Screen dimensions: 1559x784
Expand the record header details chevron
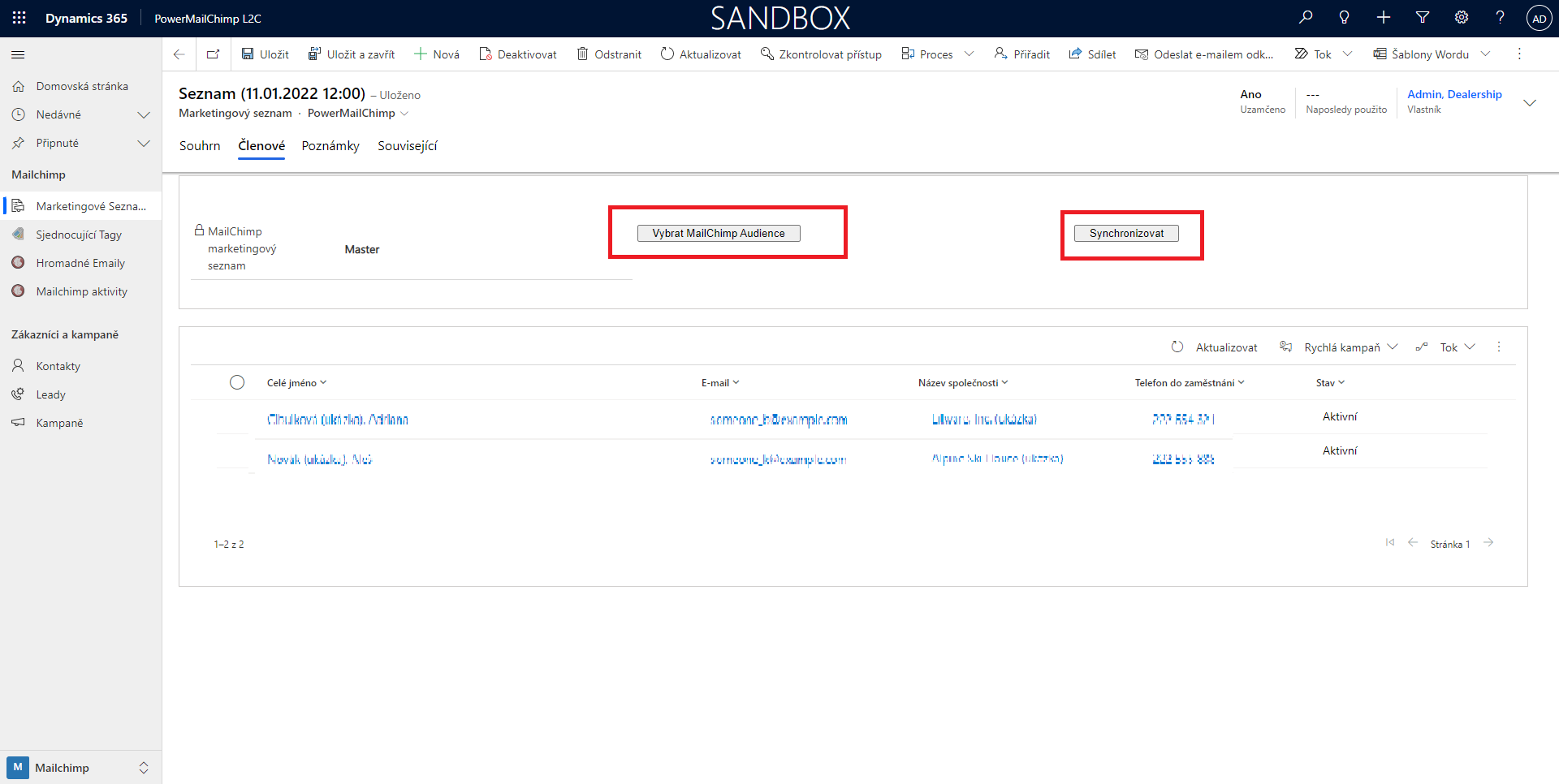click(1530, 103)
